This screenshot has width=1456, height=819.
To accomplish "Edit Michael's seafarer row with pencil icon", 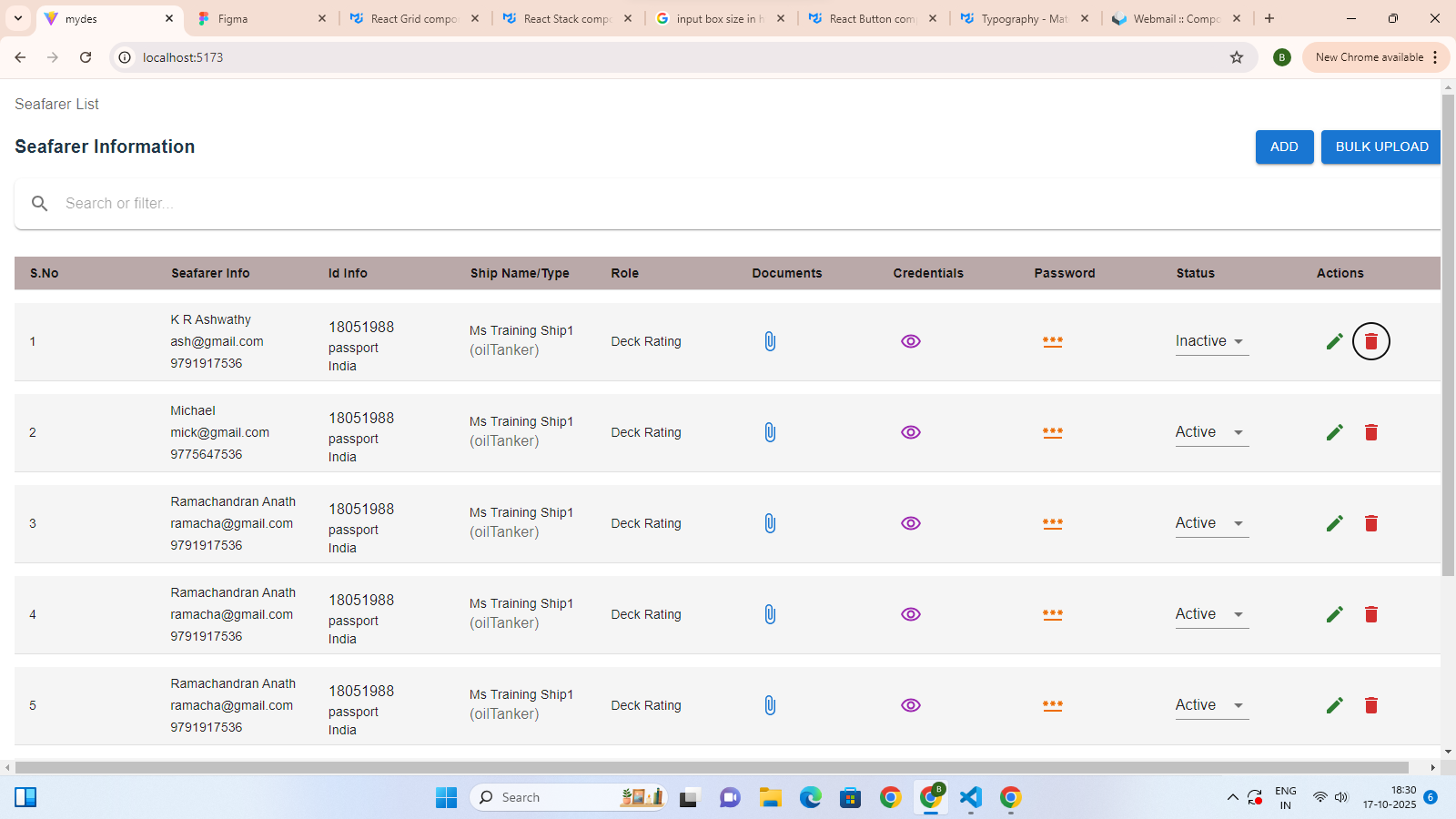I will 1334,432.
